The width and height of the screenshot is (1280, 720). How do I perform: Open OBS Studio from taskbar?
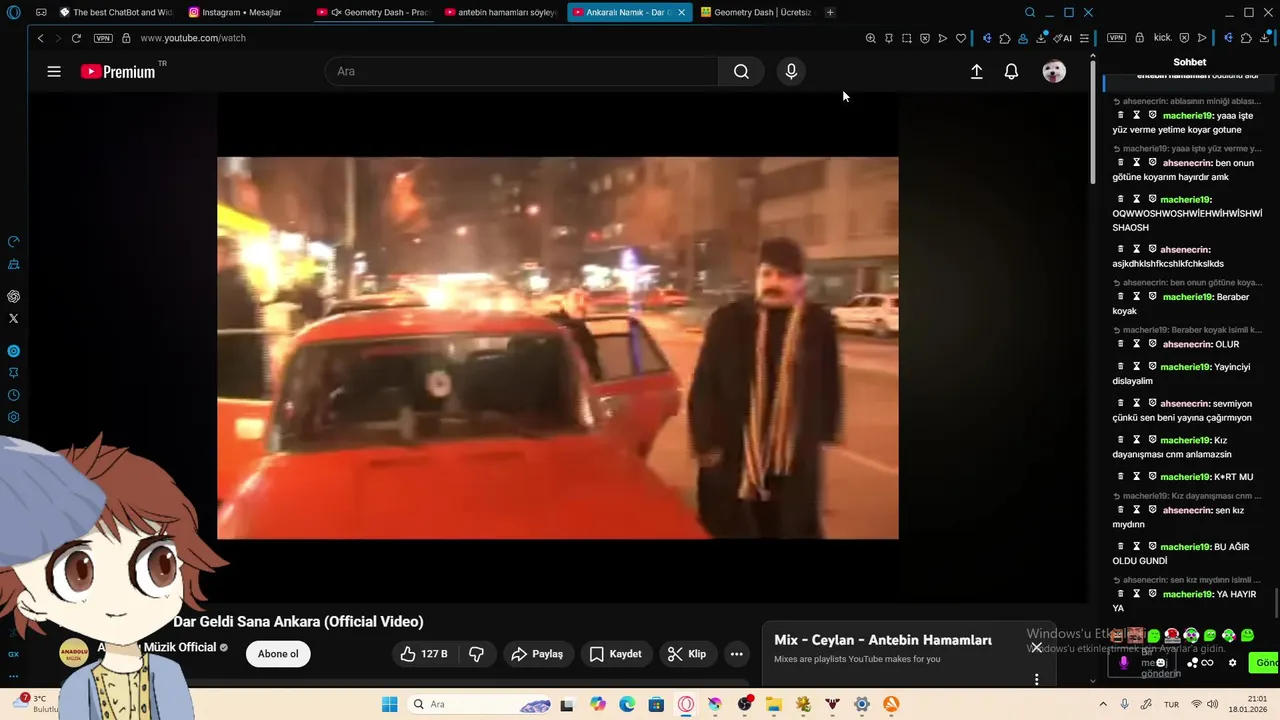745,704
